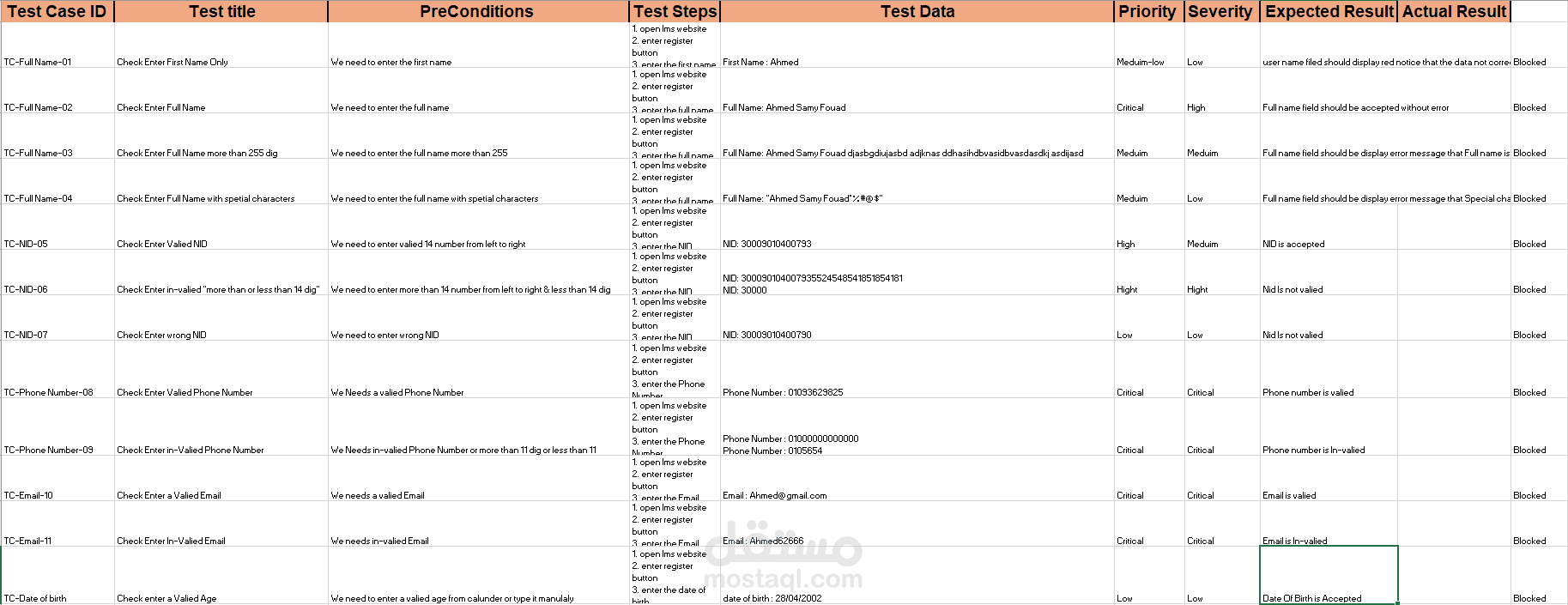Screen dimensions: 1568x605
Task: Click 'Check Enter in-Valied Phone Number' cell
Action: [221, 427]
